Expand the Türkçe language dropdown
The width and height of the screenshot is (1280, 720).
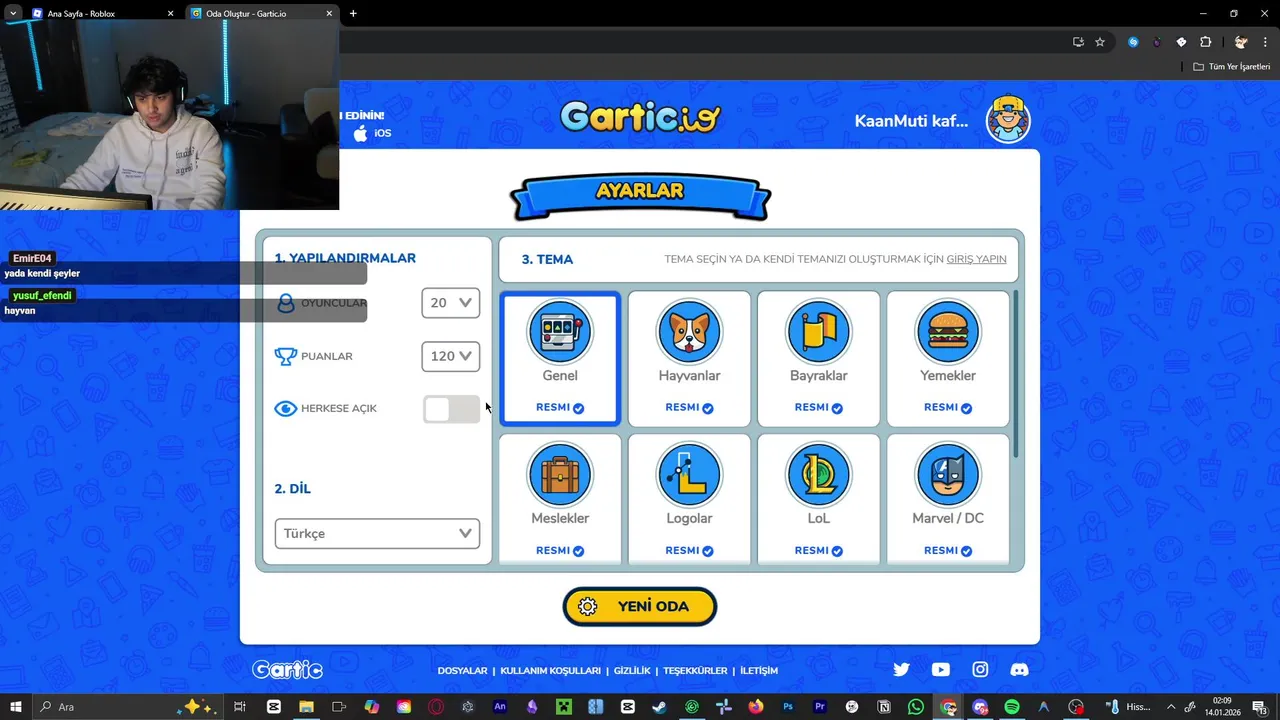[377, 533]
